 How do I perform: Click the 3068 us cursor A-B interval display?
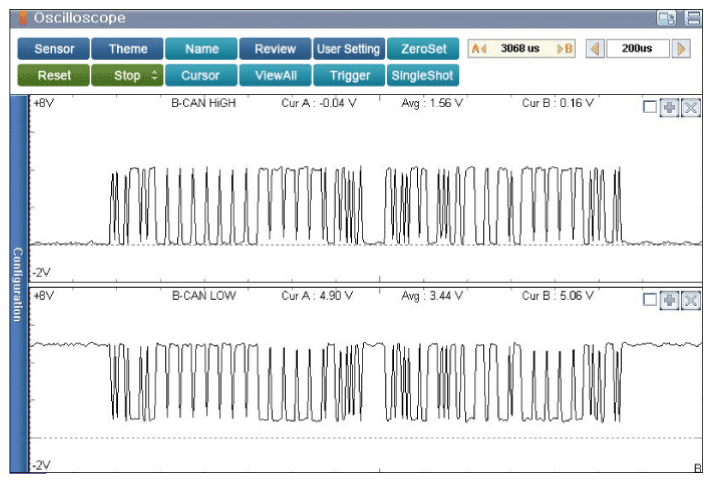pyautogui.click(x=522, y=49)
